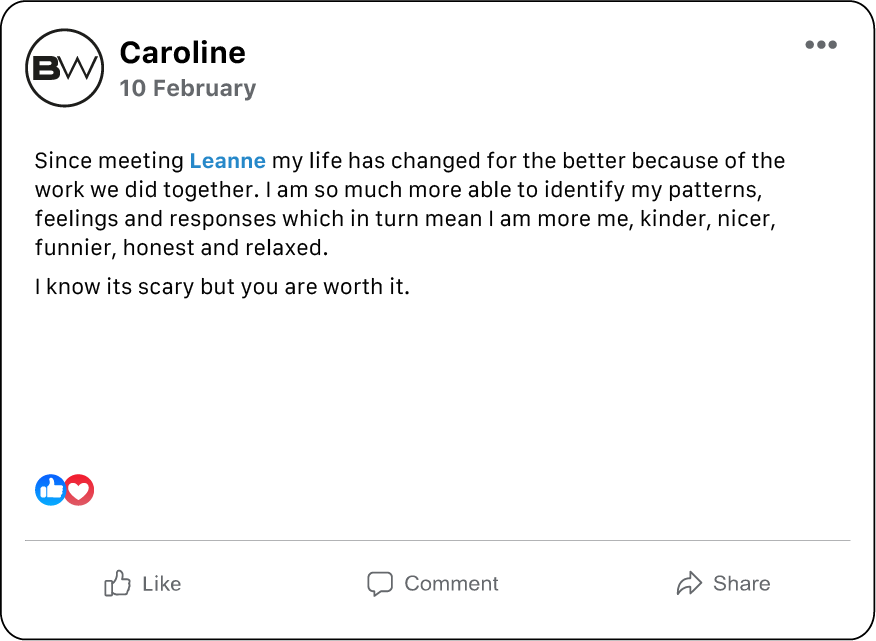This screenshot has width=876, height=641.
Task: Click the line "funnier, honest and relaxed."
Action: 181,247
